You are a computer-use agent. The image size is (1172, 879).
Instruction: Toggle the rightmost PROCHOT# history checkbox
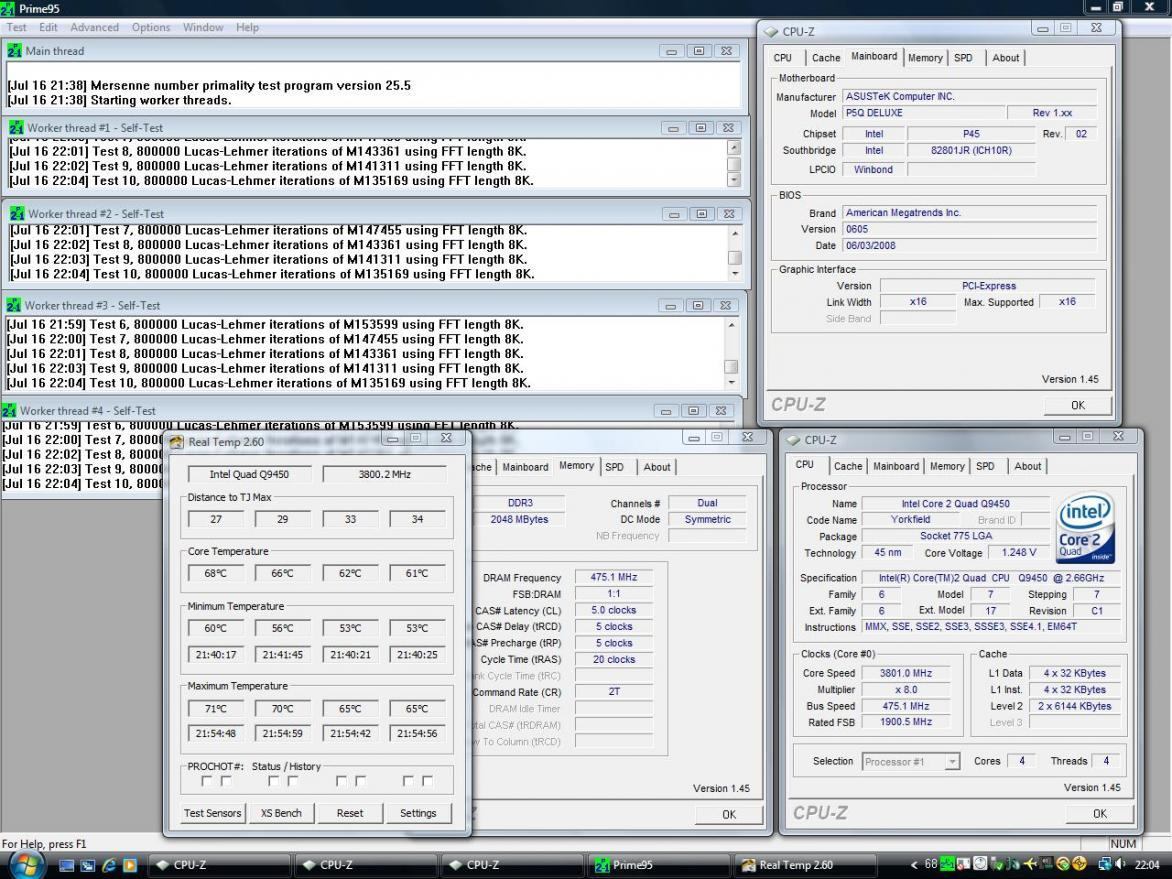point(428,781)
